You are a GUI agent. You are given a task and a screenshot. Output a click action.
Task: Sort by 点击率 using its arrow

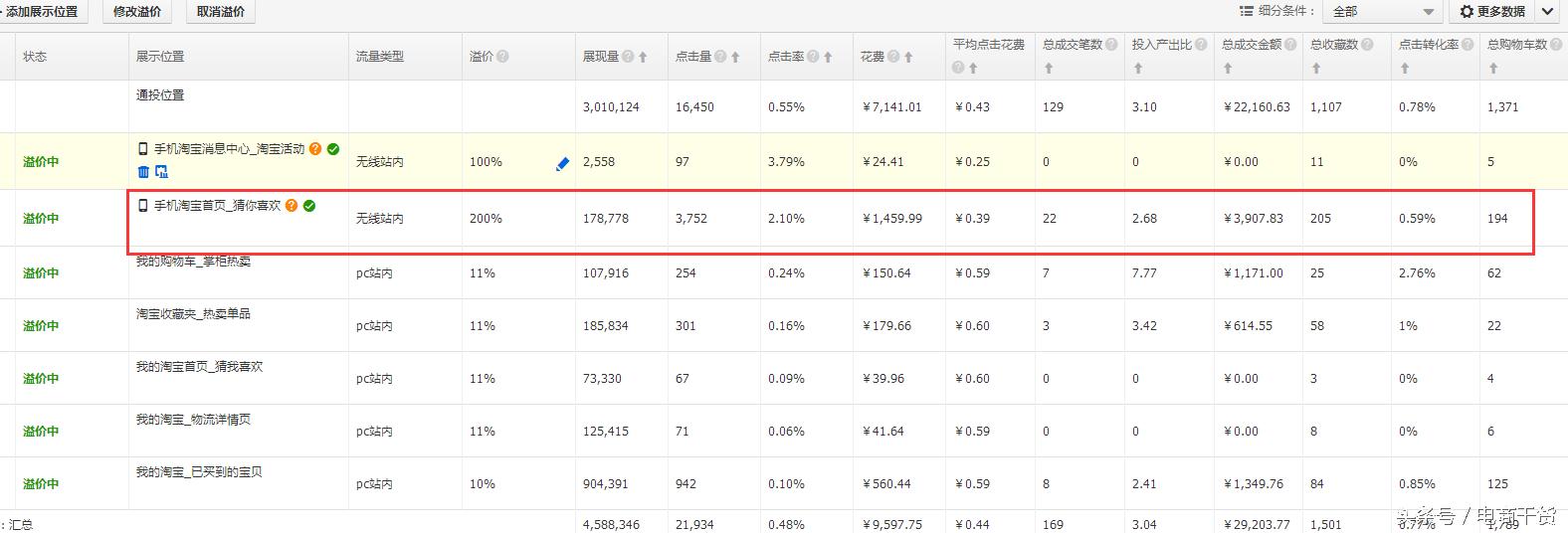click(828, 57)
